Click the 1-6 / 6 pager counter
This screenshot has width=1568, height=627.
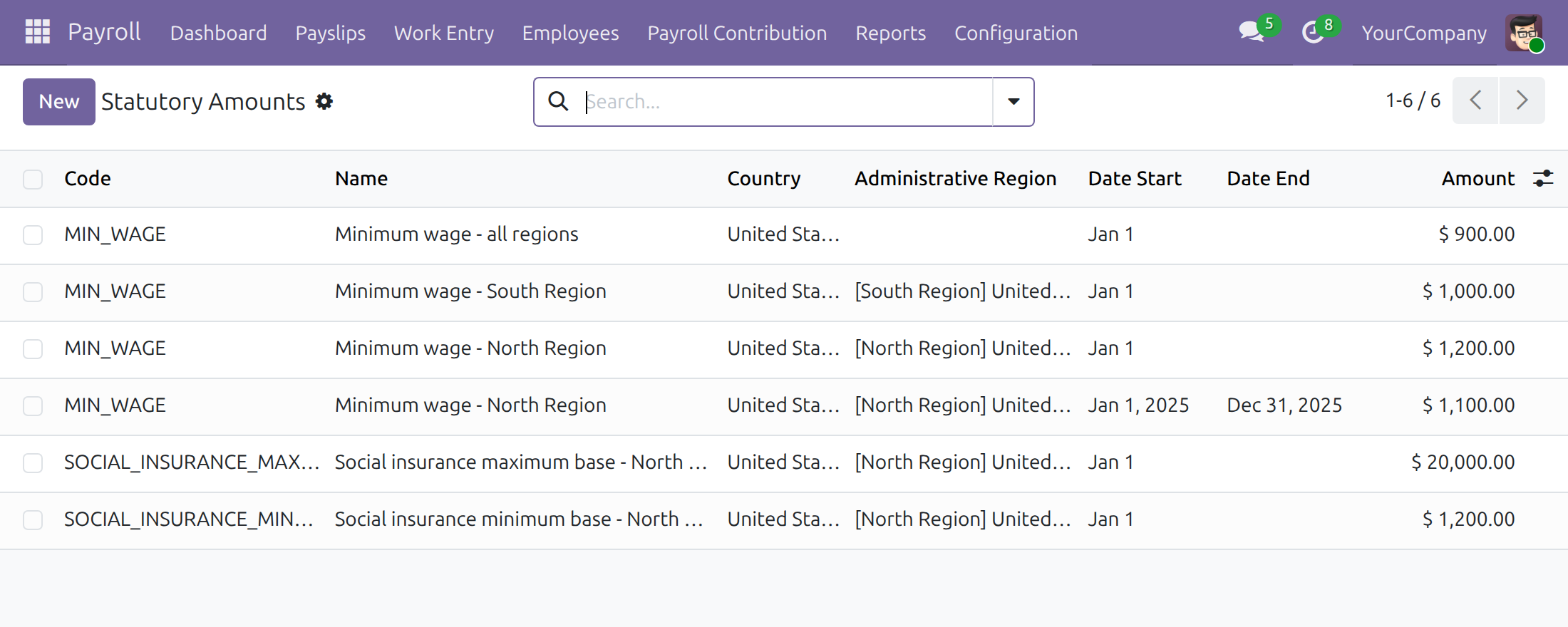tap(1413, 100)
